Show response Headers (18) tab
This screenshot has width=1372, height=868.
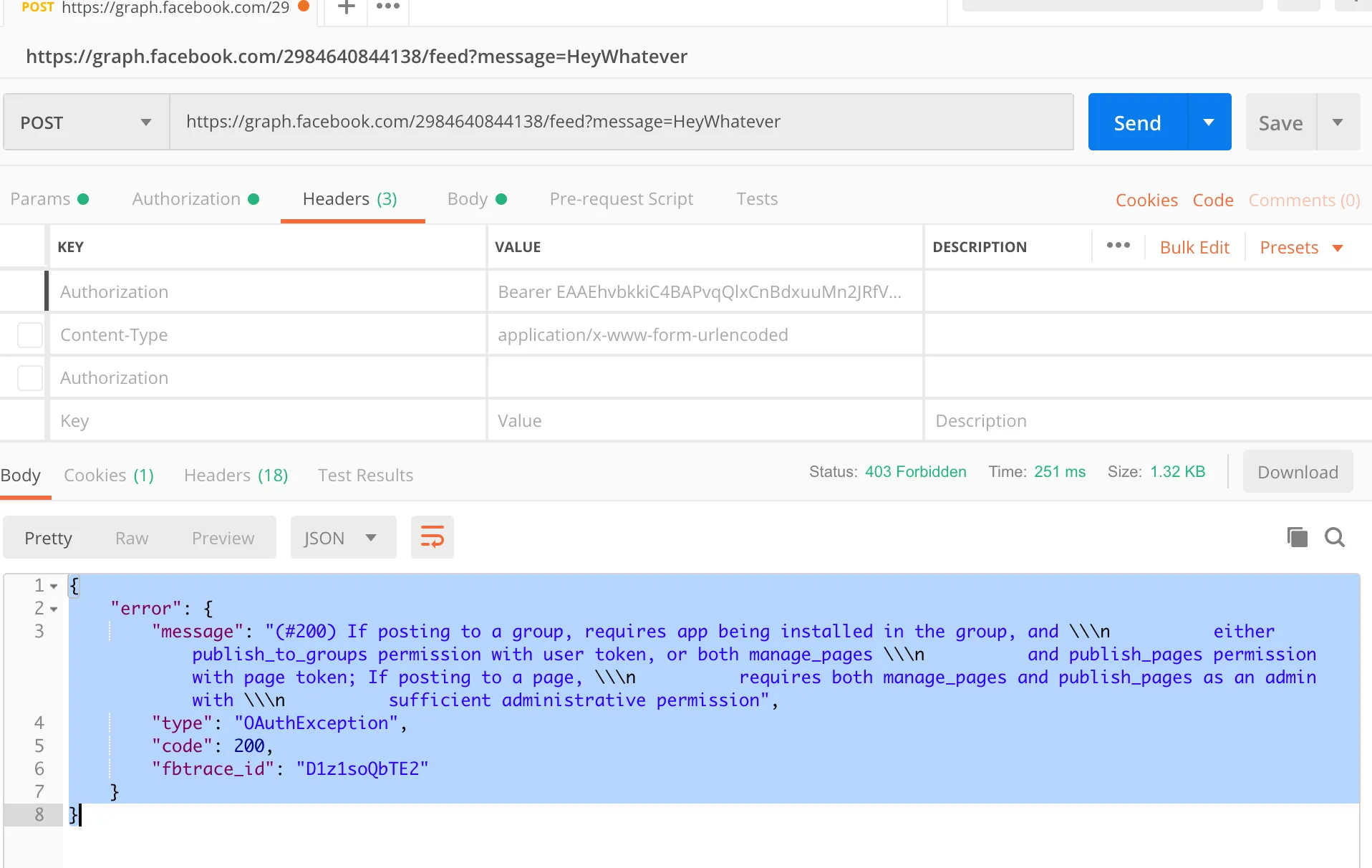236,476
